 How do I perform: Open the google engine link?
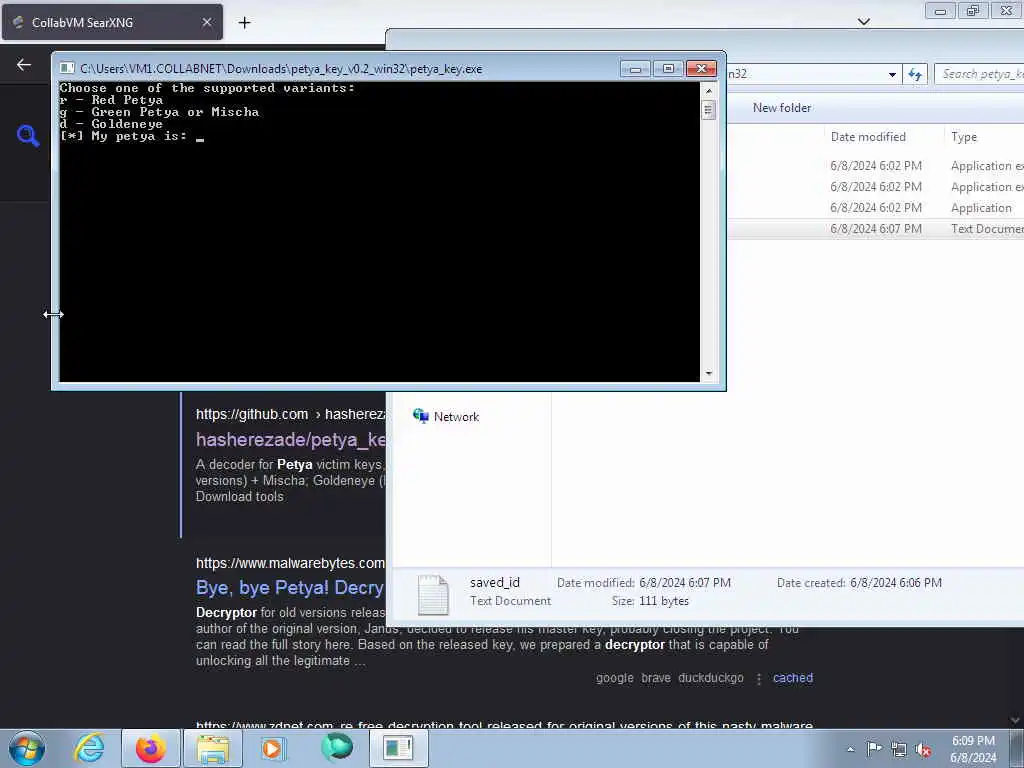click(615, 678)
